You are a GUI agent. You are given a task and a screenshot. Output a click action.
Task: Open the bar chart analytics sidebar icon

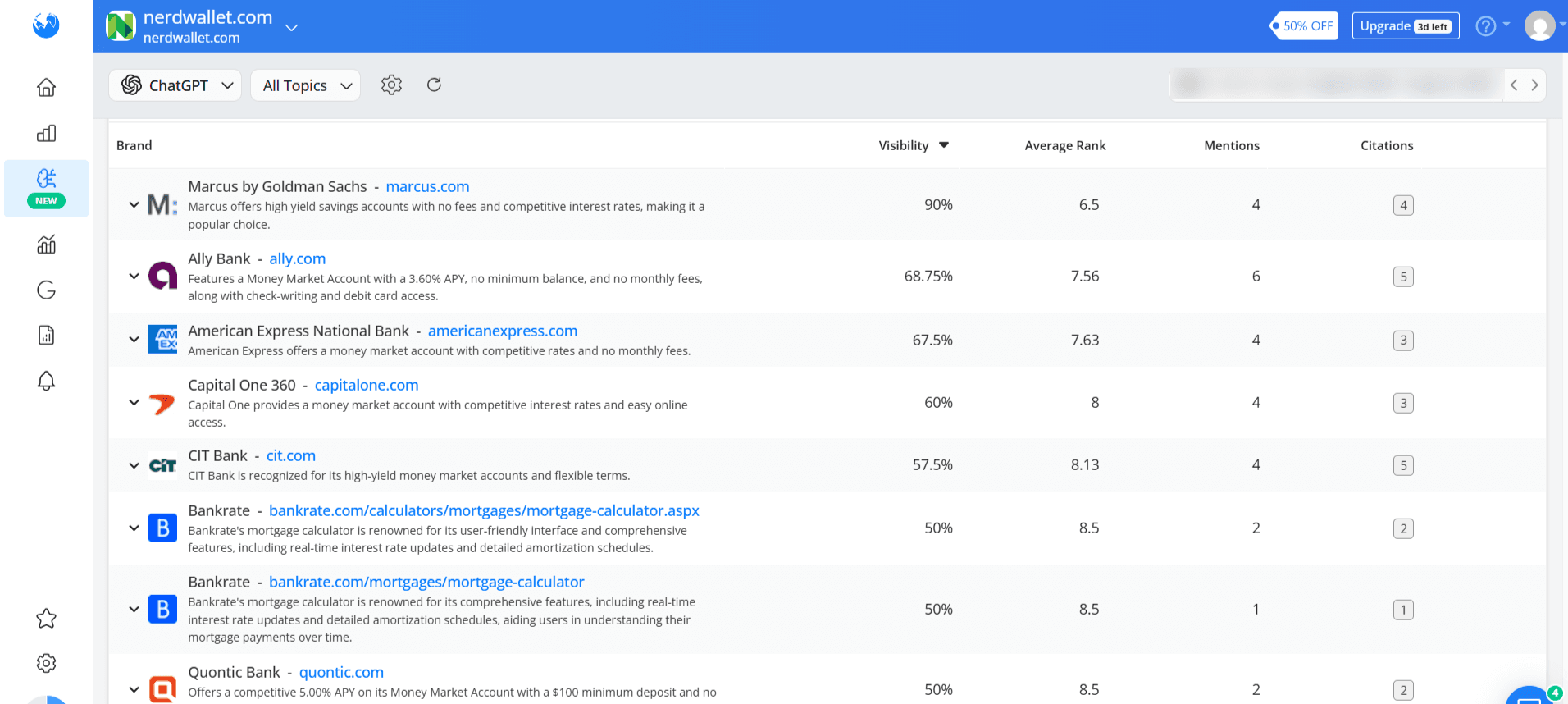[x=47, y=133]
